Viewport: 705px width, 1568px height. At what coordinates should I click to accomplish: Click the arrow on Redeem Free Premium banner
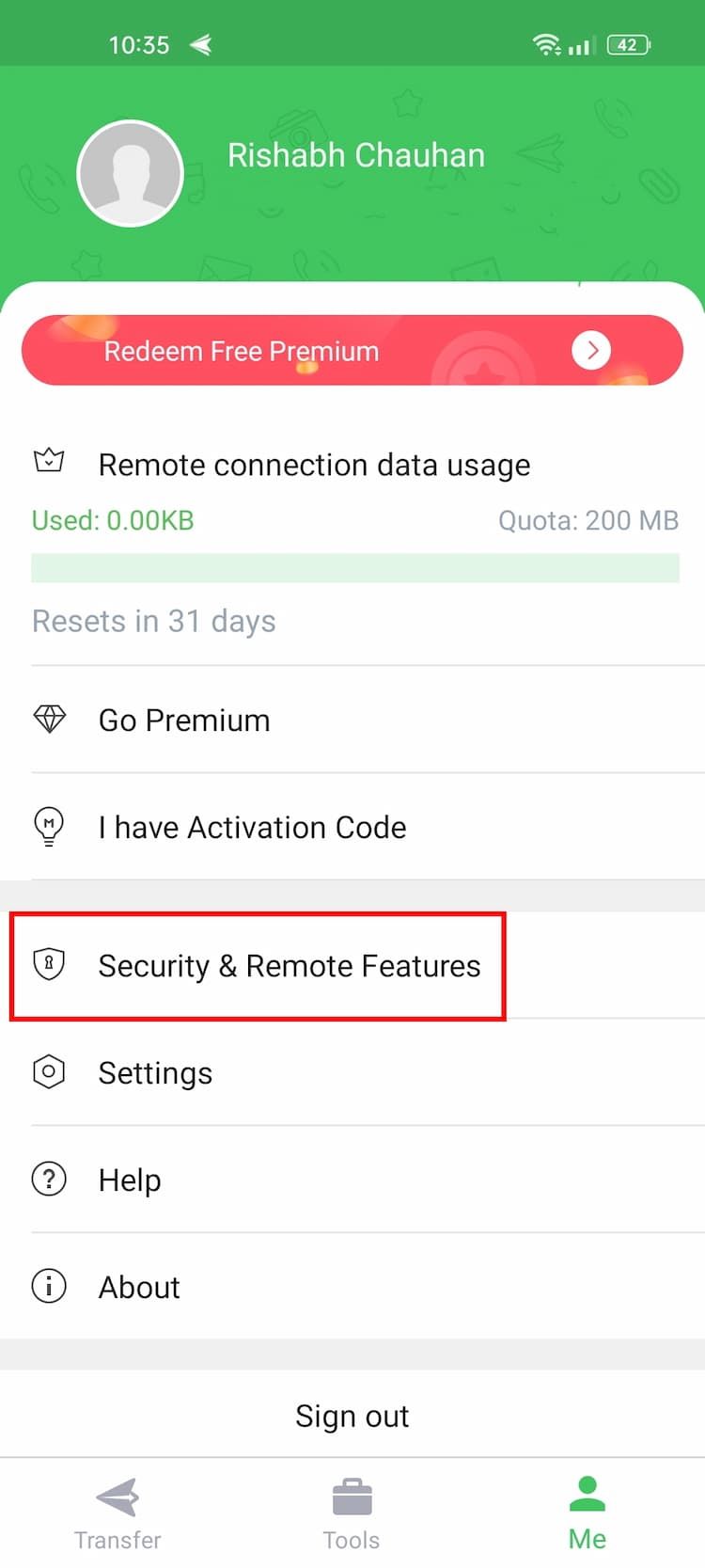[591, 351]
